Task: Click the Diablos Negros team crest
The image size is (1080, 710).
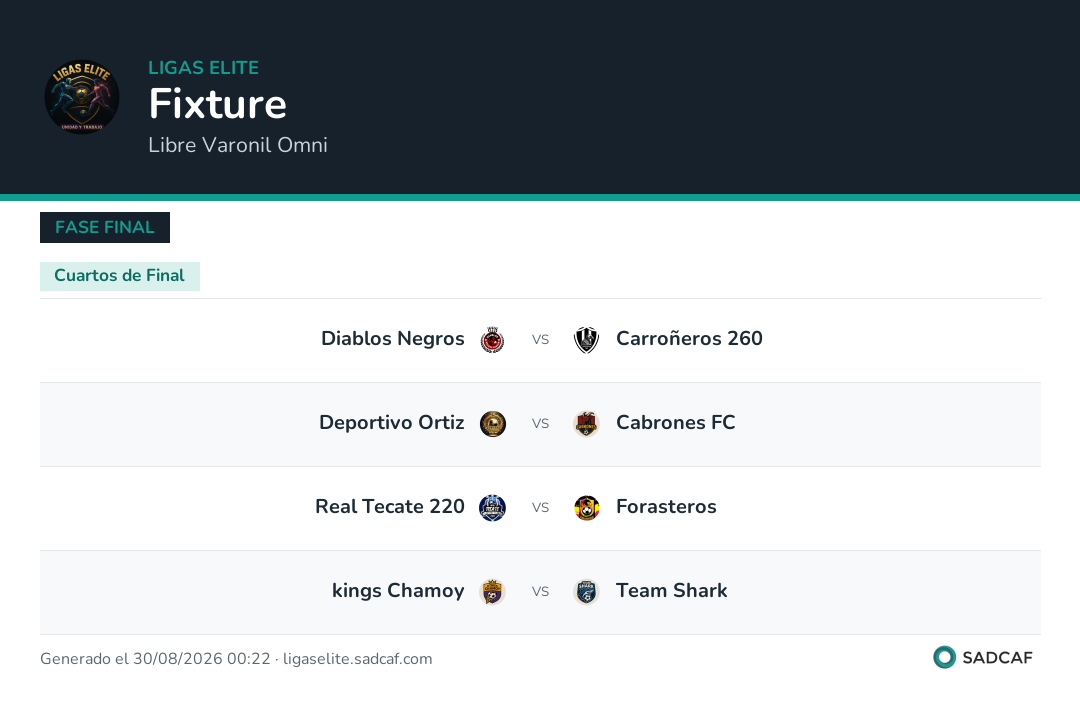Action: [x=492, y=340]
